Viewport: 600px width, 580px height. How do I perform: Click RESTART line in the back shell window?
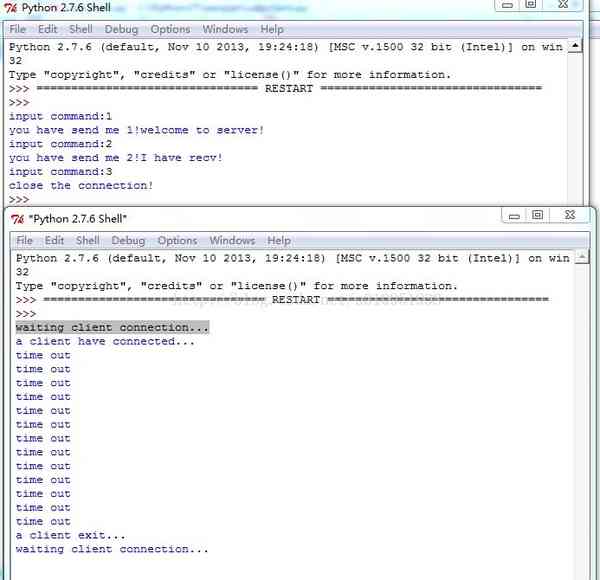point(276,88)
